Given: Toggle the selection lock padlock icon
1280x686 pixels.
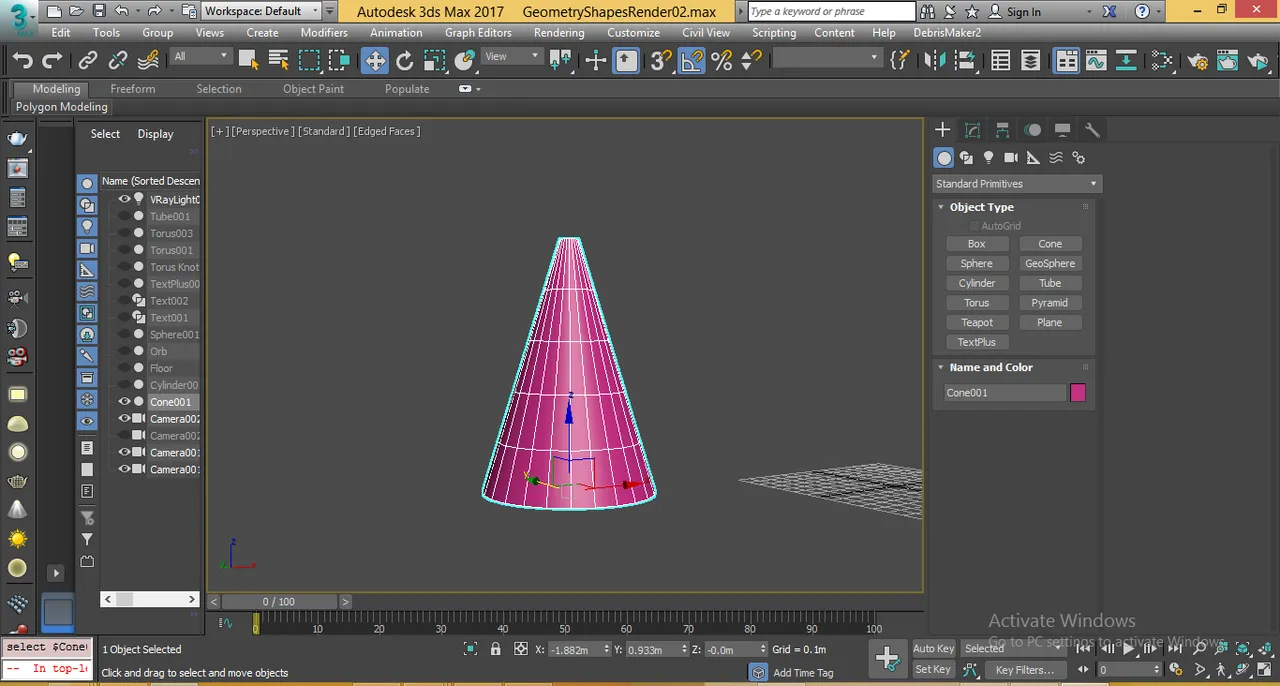Looking at the screenshot, I should (495, 649).
